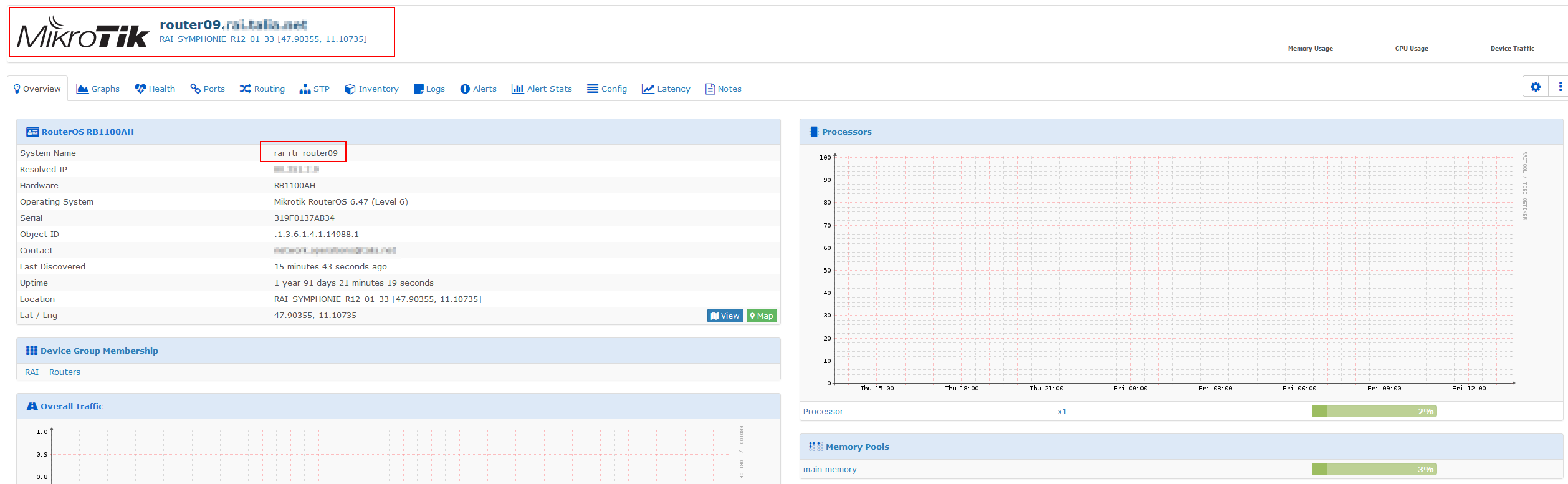The image size is (1568, 484).
Task: Open the Device Group Membership heading
Action: point(99,351)
